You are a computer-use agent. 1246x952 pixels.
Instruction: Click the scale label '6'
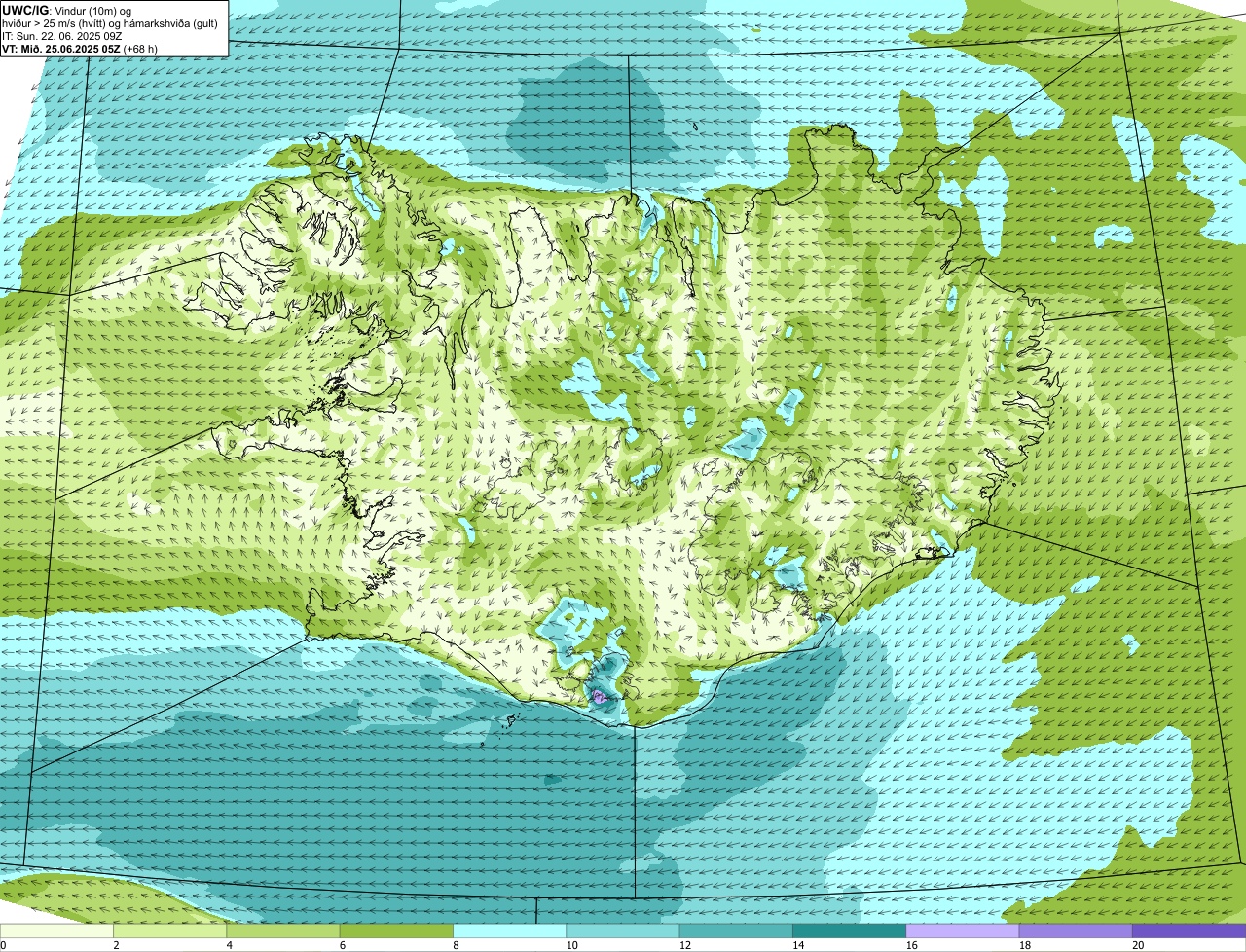[x=343, y=945]
